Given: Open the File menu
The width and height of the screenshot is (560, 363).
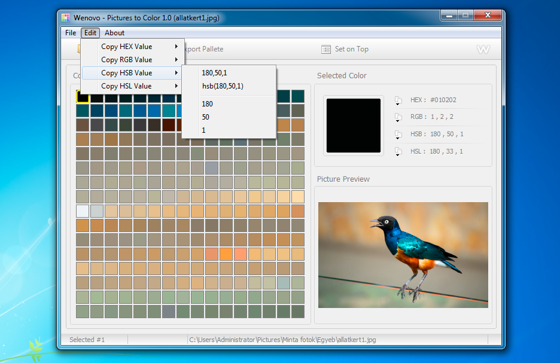Looking at the screenshot, I should pyautogui.click(x=70, y=33).
